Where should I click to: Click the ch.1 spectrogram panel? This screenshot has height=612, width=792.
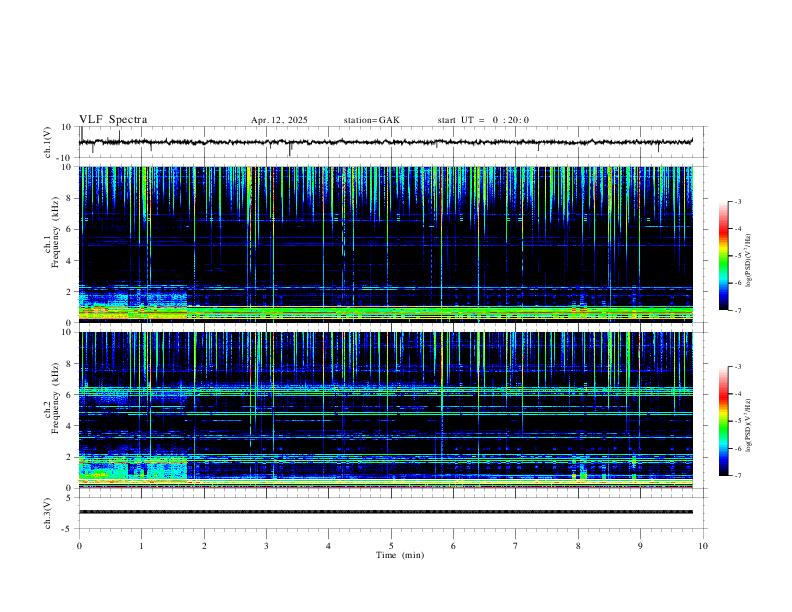coord(386,244)
